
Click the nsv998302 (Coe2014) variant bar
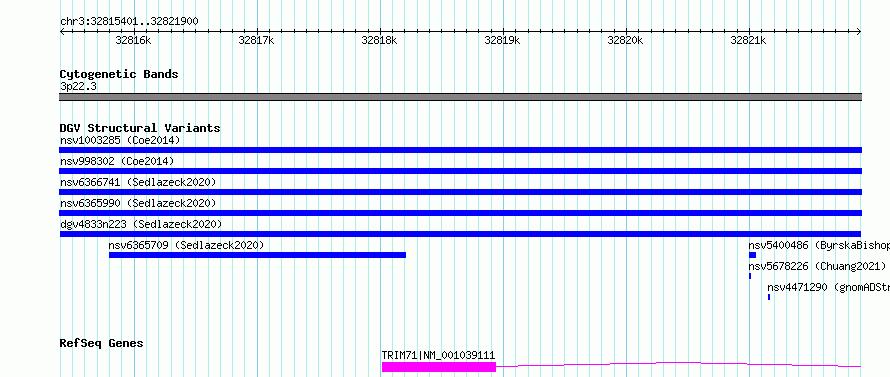pos(460,171)
